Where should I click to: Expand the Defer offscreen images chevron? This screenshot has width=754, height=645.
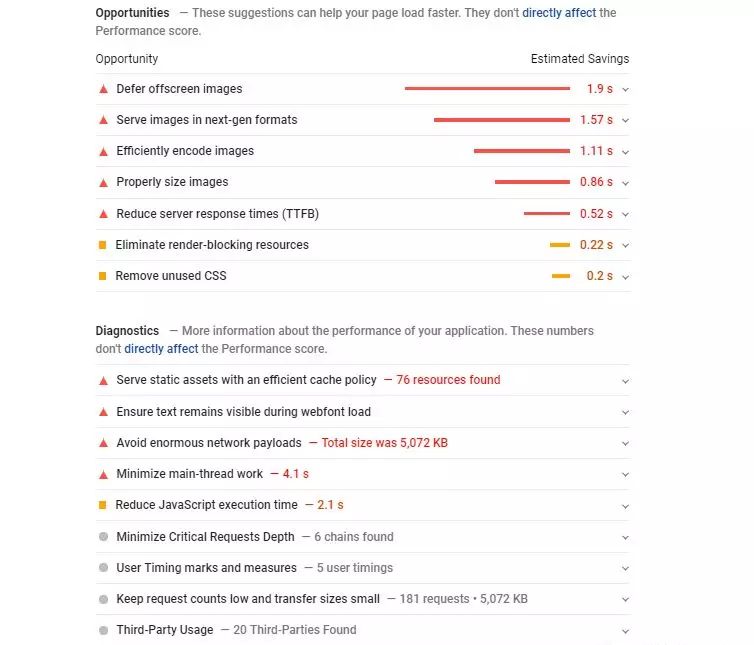point(625,90)
